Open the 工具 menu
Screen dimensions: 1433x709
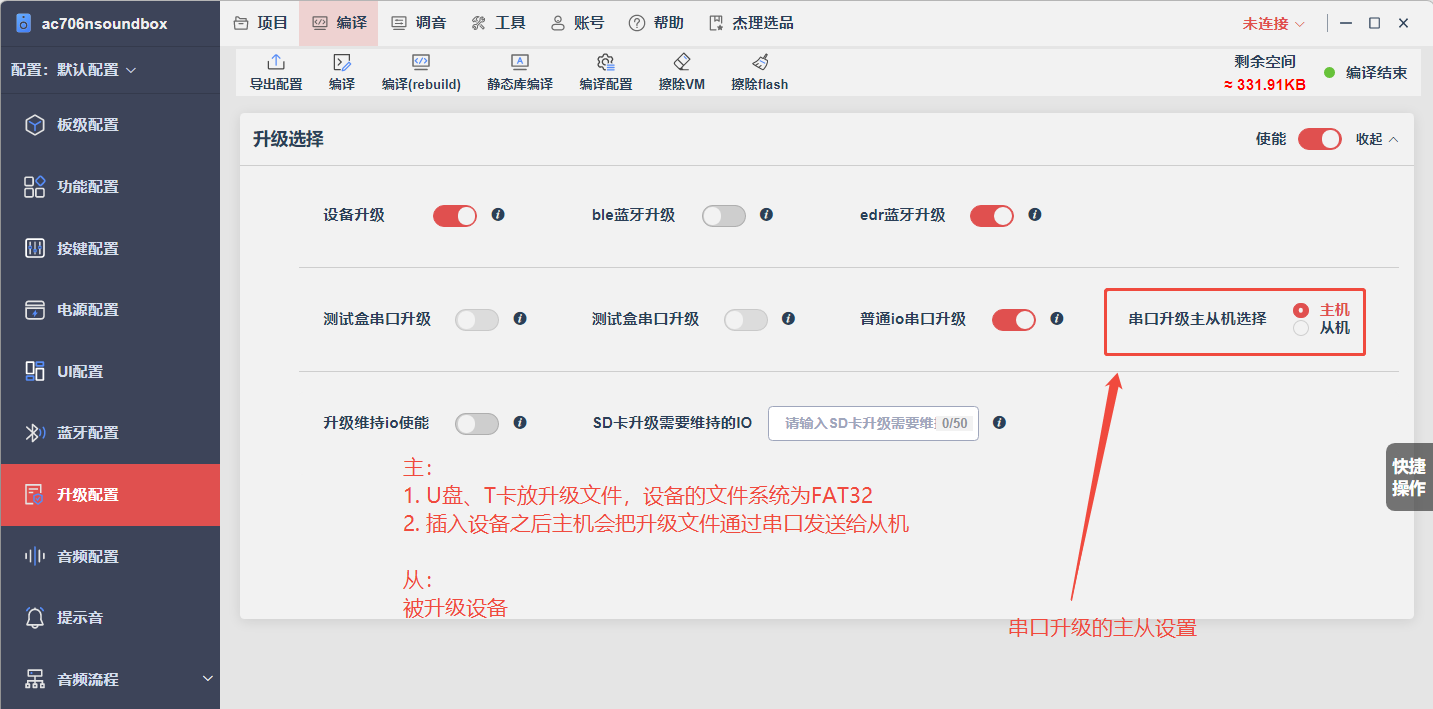(x=498, y=23)
